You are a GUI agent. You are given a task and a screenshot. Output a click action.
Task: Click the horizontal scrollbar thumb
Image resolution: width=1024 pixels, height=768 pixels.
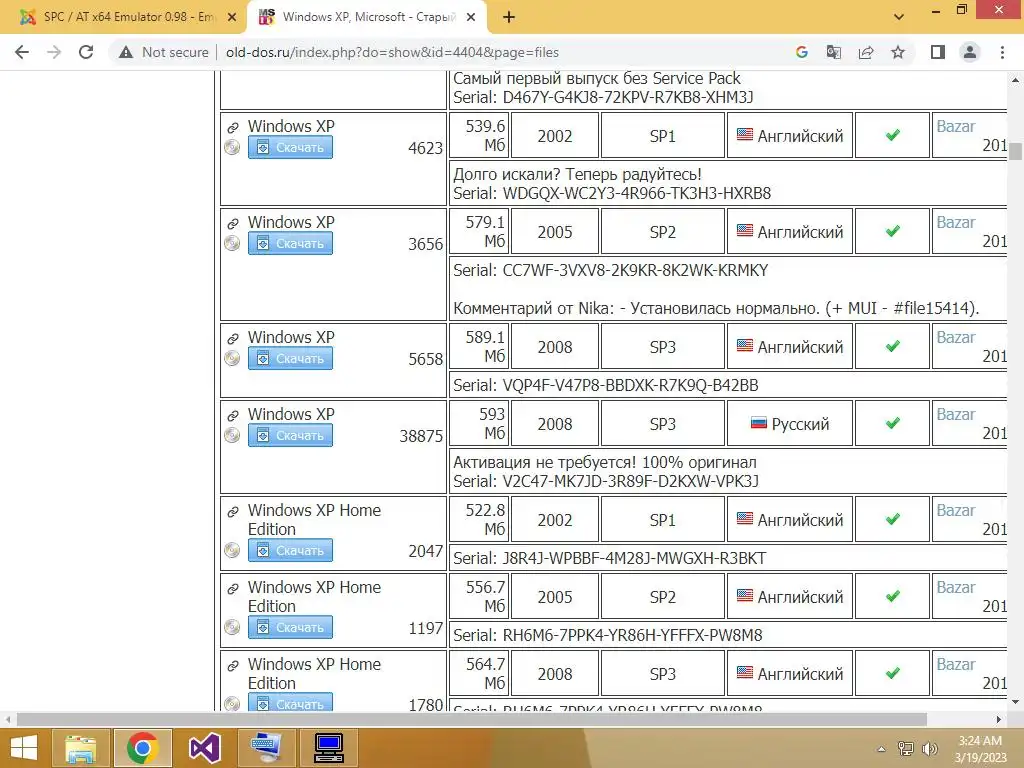click(472, 719)
